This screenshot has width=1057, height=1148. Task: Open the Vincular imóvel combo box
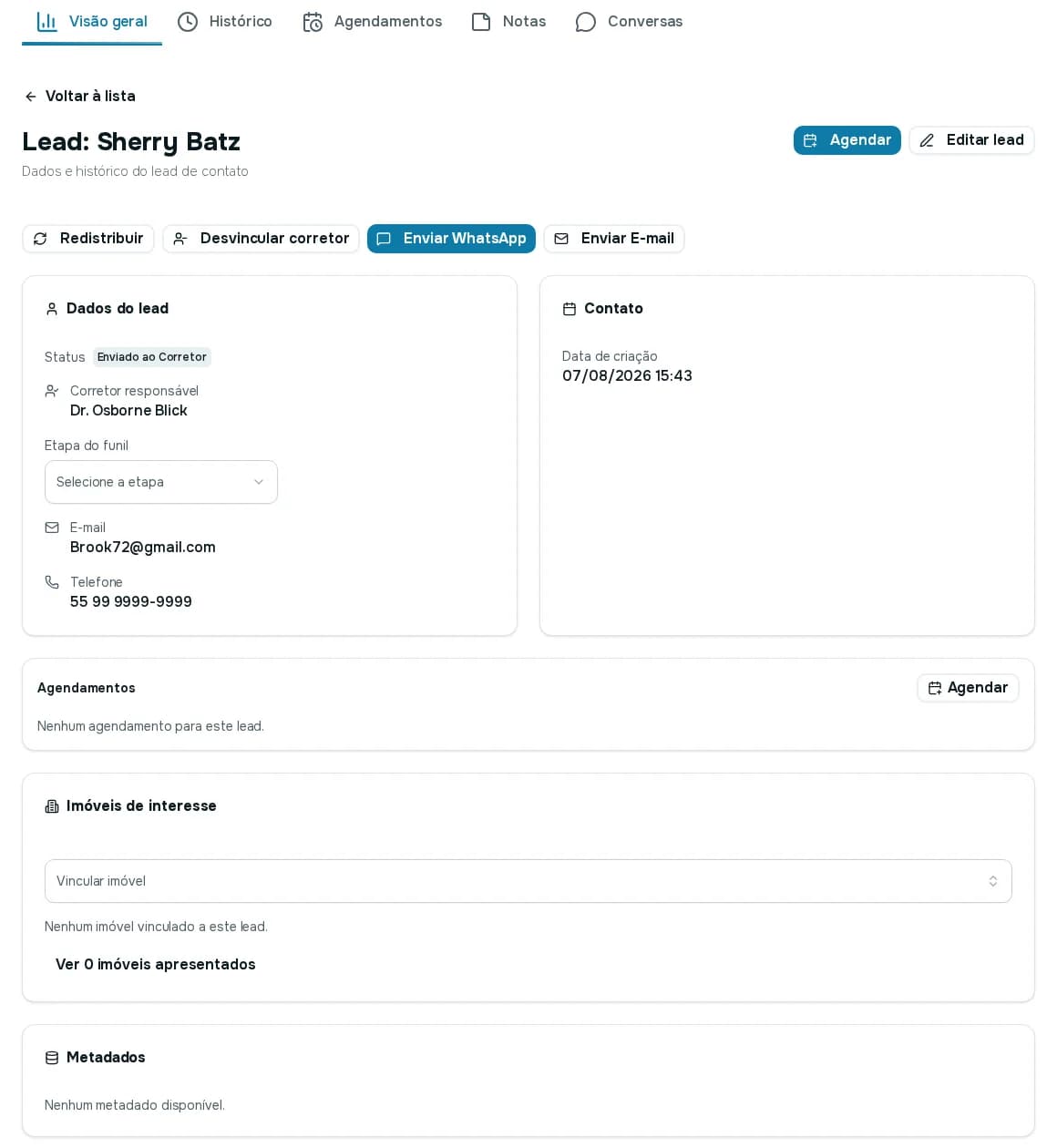pyautogui.click(x=528, y=881)
